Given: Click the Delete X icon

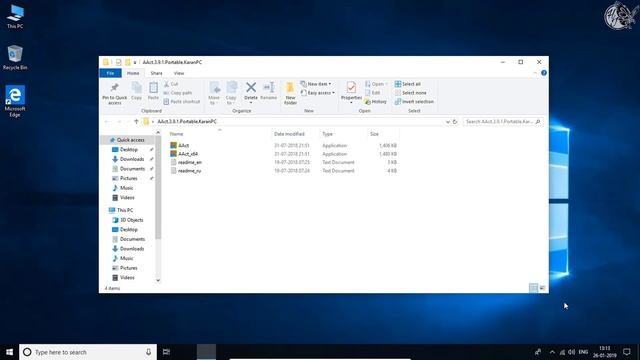Looking at the screenshot, I should pyautogui.click(x=251, y=87).
